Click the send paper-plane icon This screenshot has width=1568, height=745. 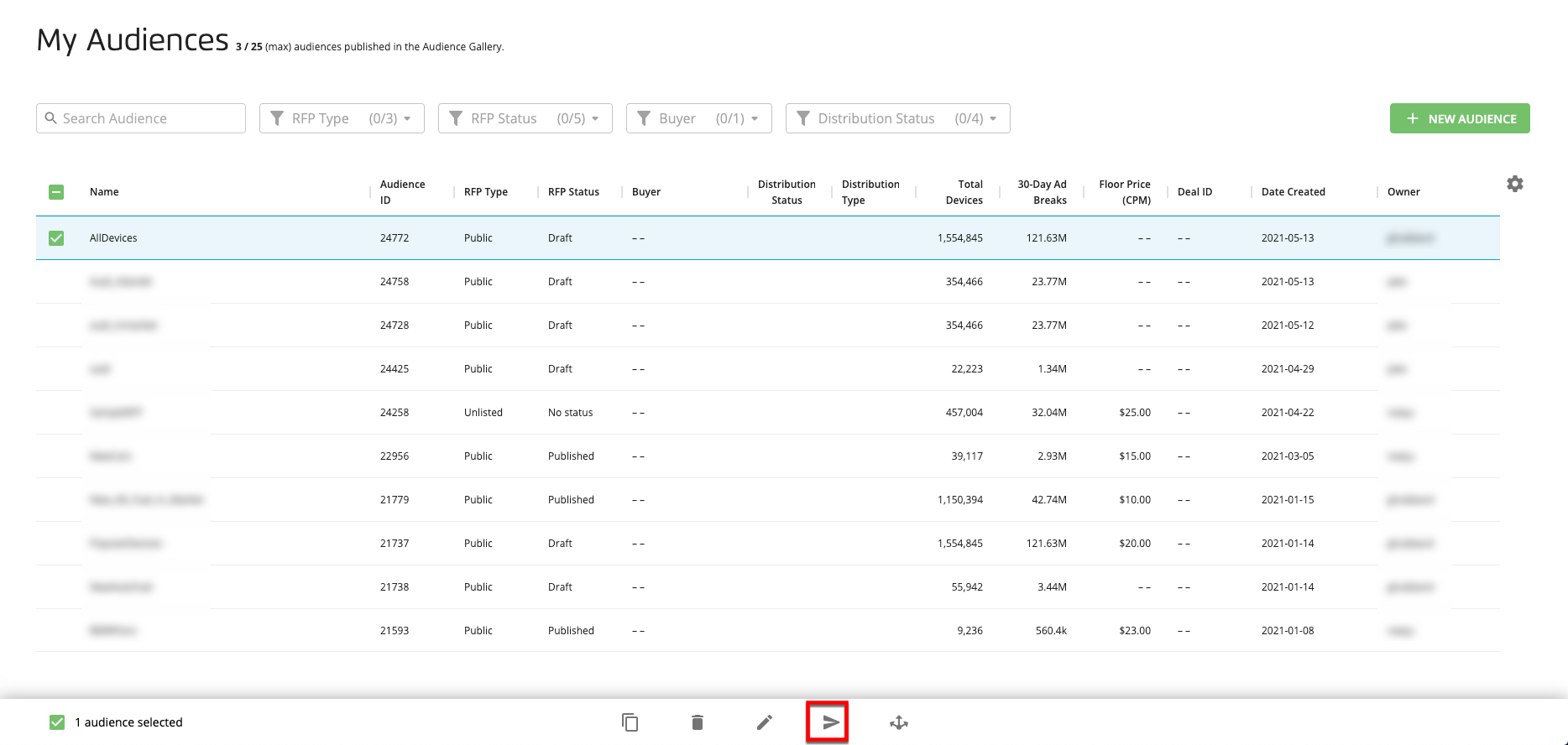(x=831, y=722)
